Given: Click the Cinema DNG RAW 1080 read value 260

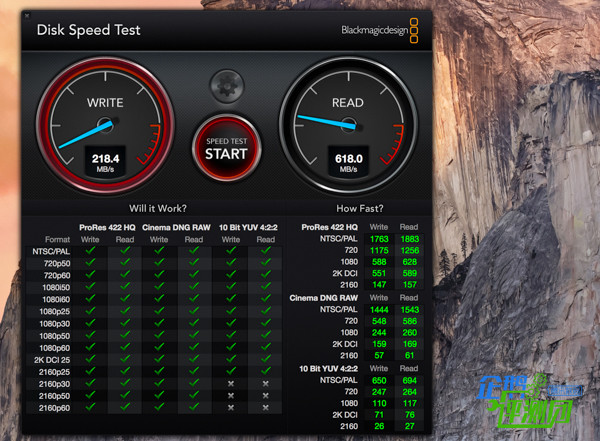Looking at the screenshot, I should click(x=409, y=333).
